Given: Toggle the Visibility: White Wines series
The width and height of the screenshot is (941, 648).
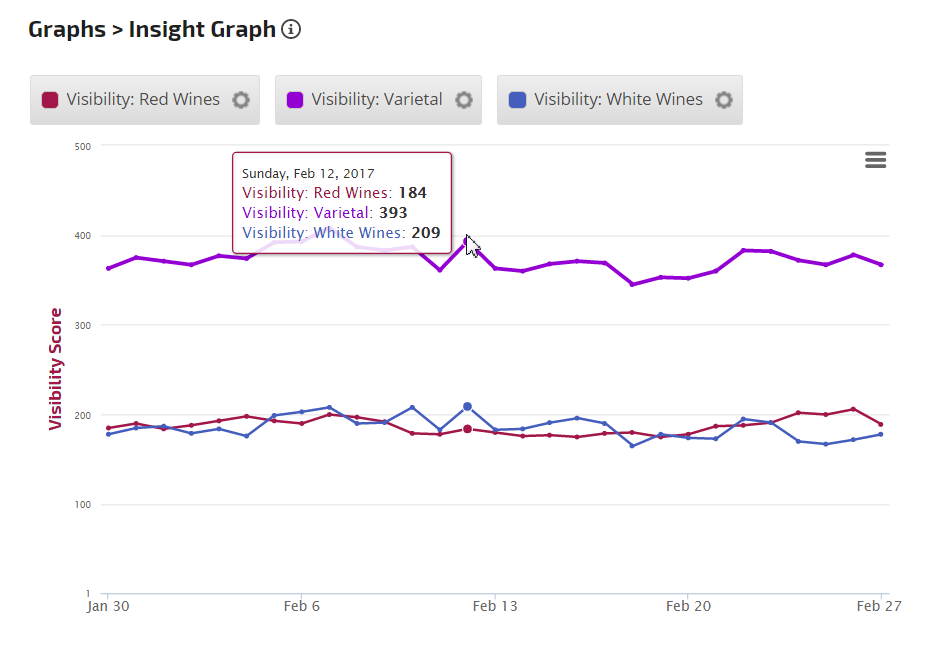Looking at the screenshot, I should point(618,100).
